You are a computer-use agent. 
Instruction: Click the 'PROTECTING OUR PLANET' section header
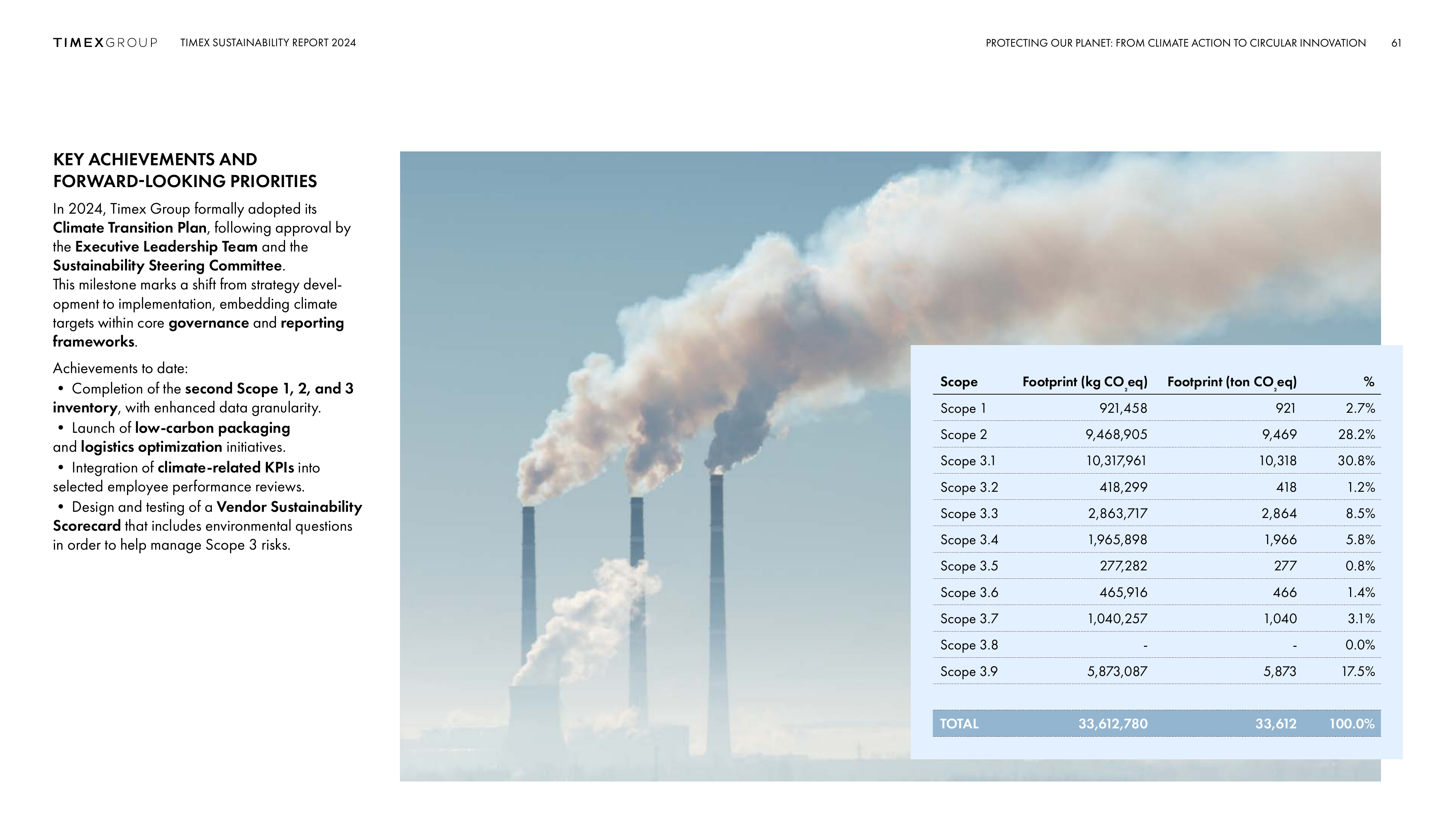click(x=1176, y=43)
